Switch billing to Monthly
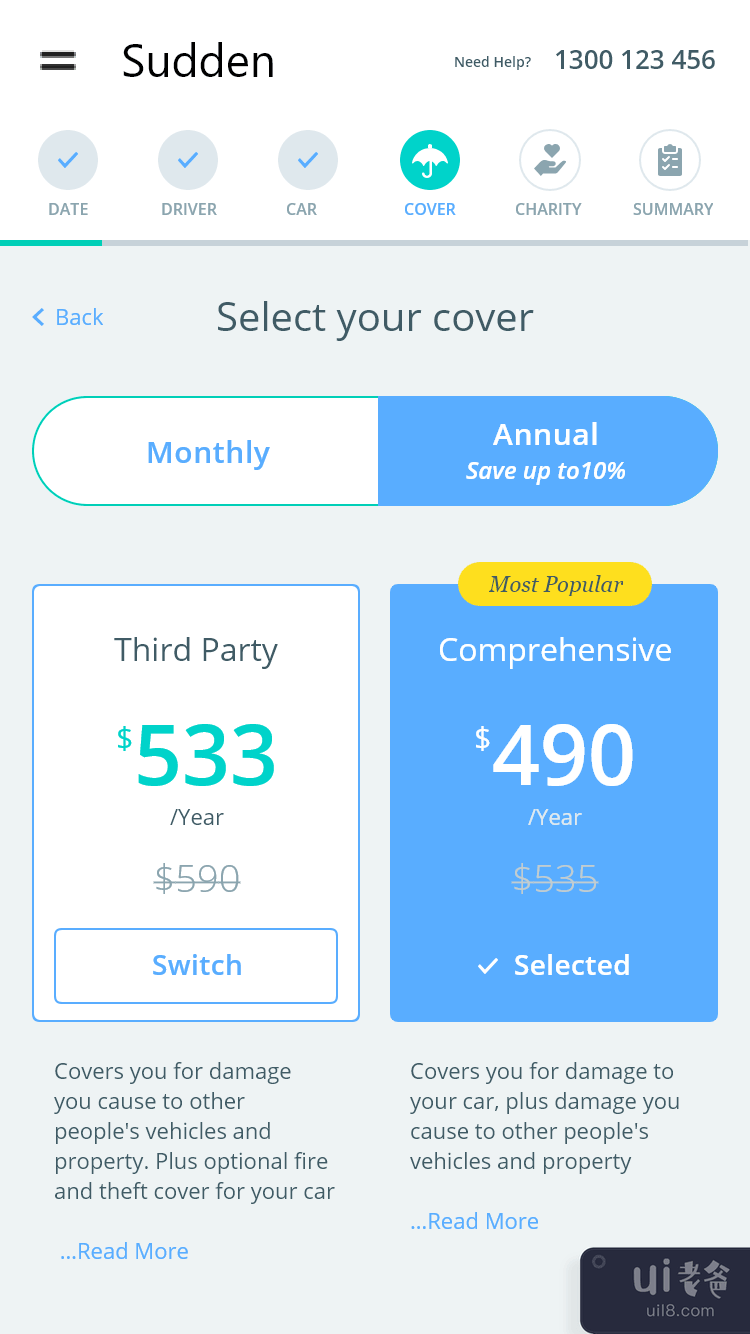Viewport: 750px width, 1334px height. pyautogui.click(x=207, y=452)
